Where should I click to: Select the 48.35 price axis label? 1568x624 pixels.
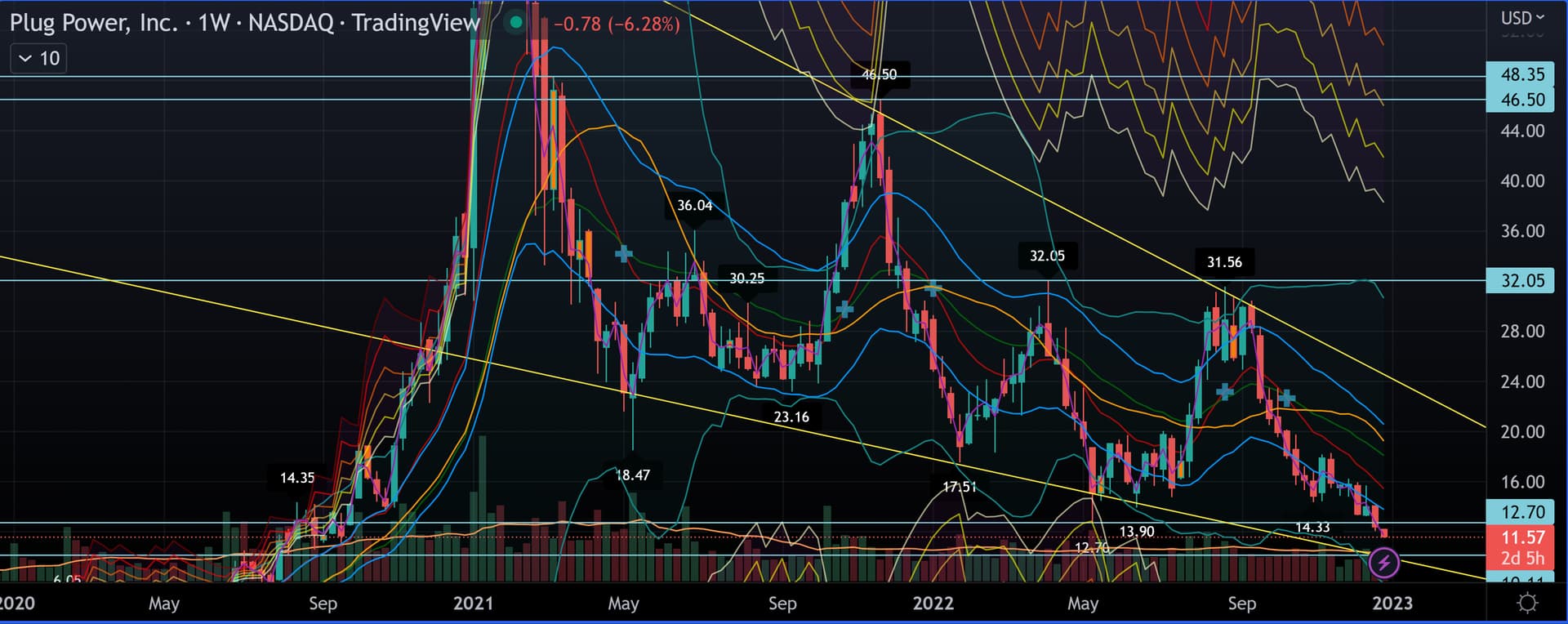(1522, 74)
